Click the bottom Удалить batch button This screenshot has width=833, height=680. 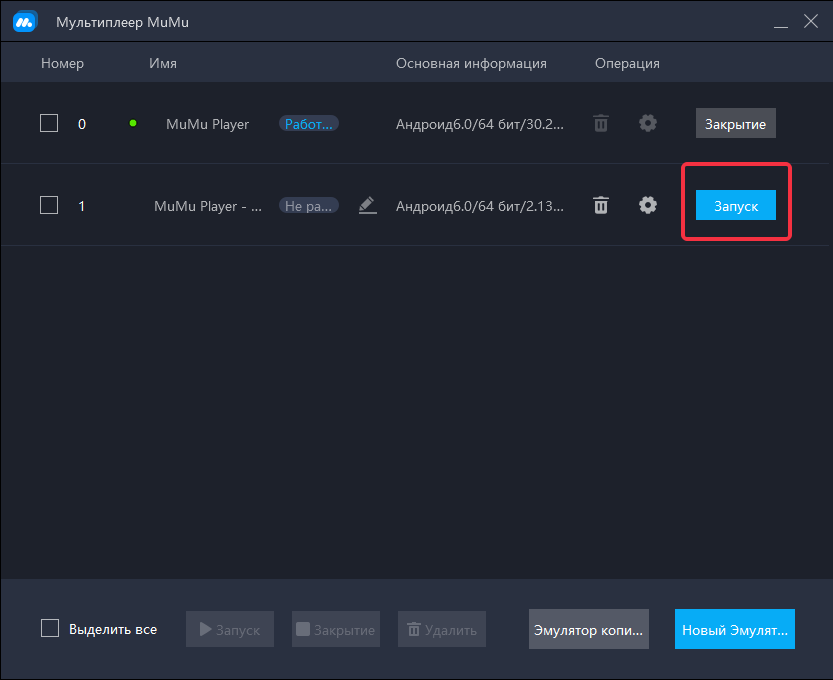click(442, 629)
